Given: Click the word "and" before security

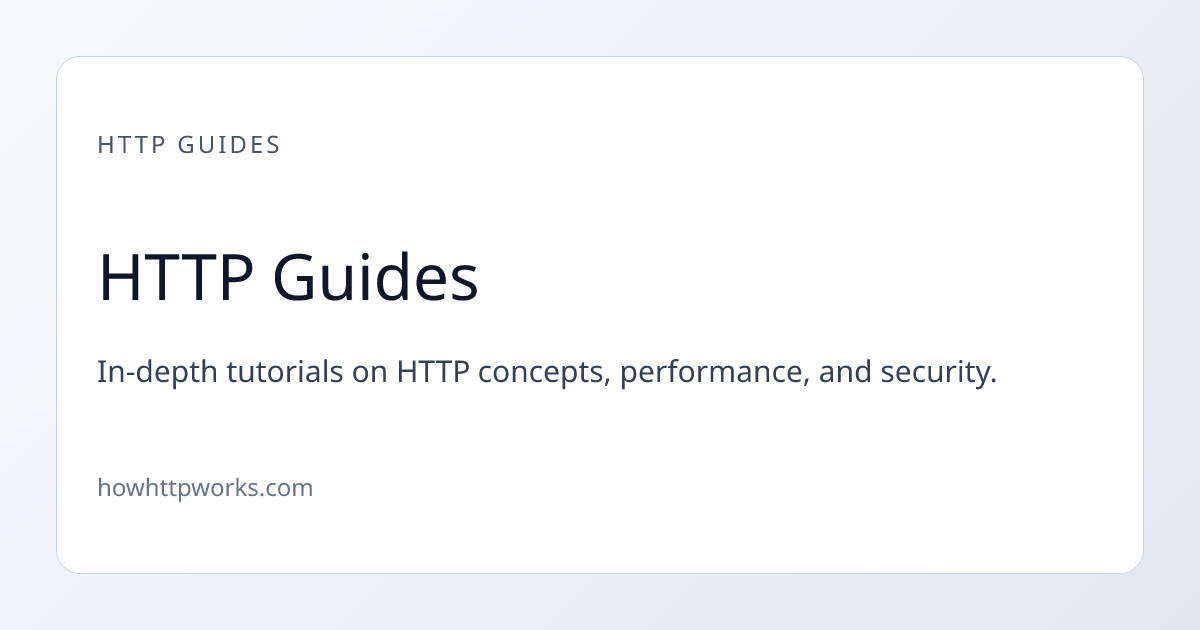Looking at the screenshot, I should [845, 373].
